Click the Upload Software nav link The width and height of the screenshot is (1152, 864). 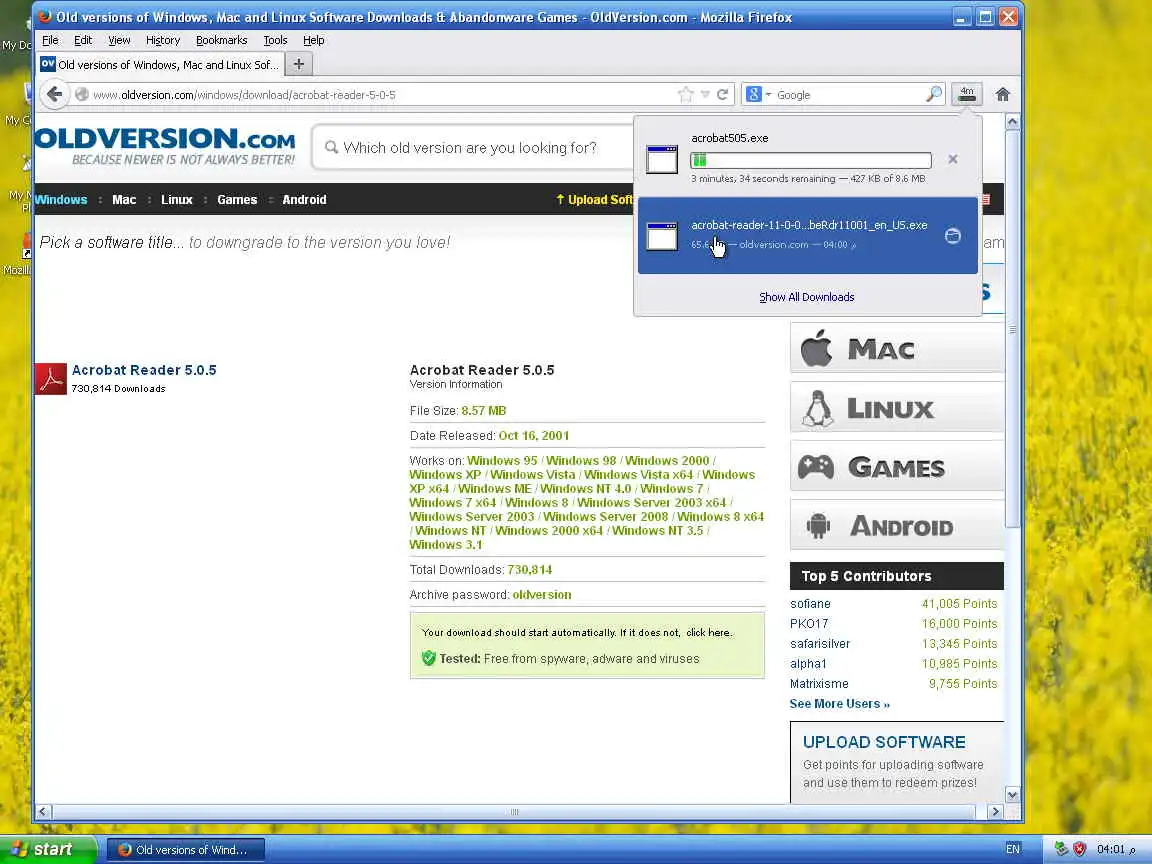click(594, 199)
